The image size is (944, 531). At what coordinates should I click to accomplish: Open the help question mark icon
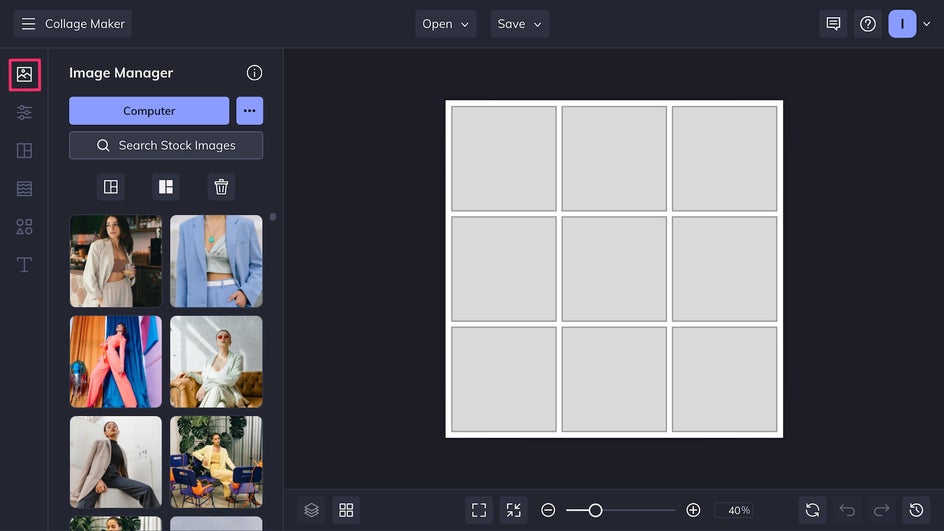point(868,24)
